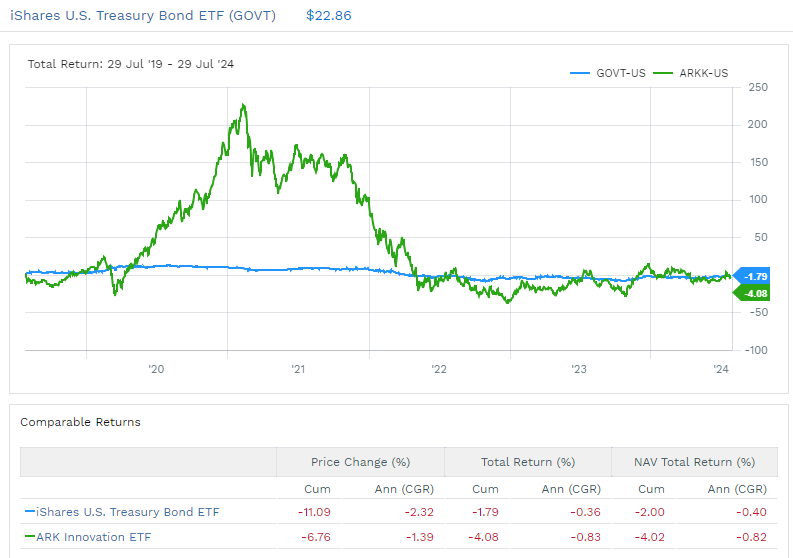Viewport: 793px width, 558px height.
Task: Click the -100 y-axis label
Action: [x=756, y=350]
